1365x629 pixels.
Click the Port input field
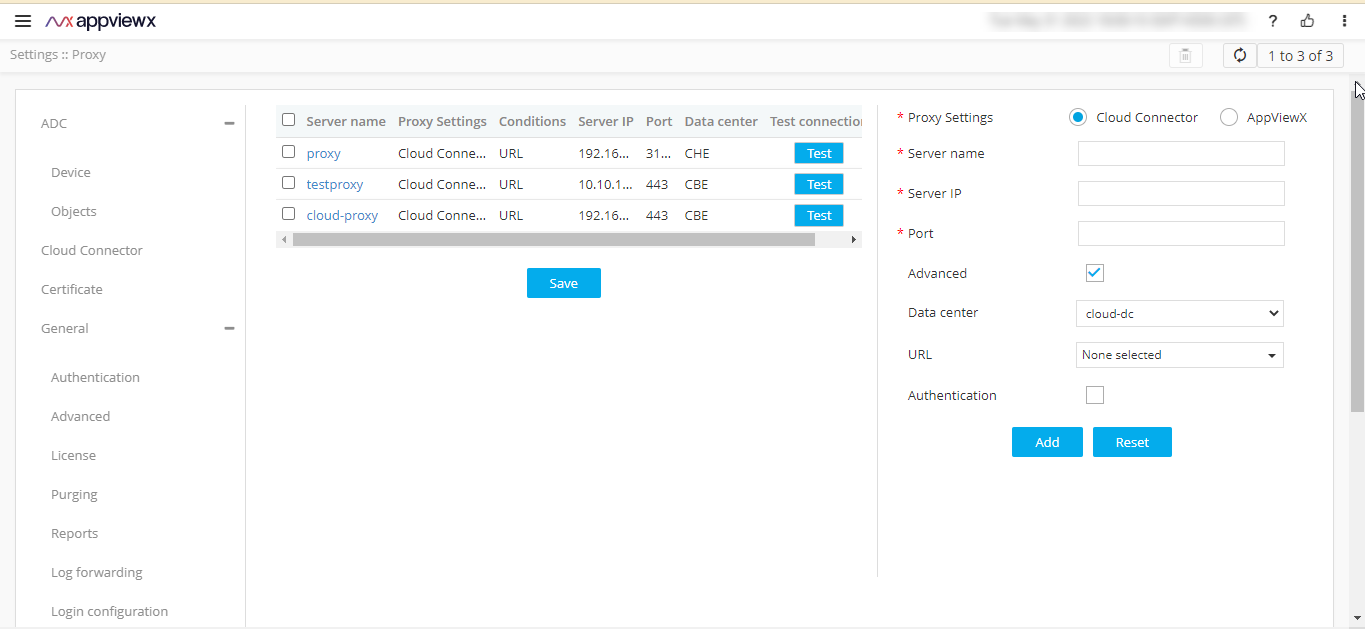pyautogui.click(x=1181, y=233)
